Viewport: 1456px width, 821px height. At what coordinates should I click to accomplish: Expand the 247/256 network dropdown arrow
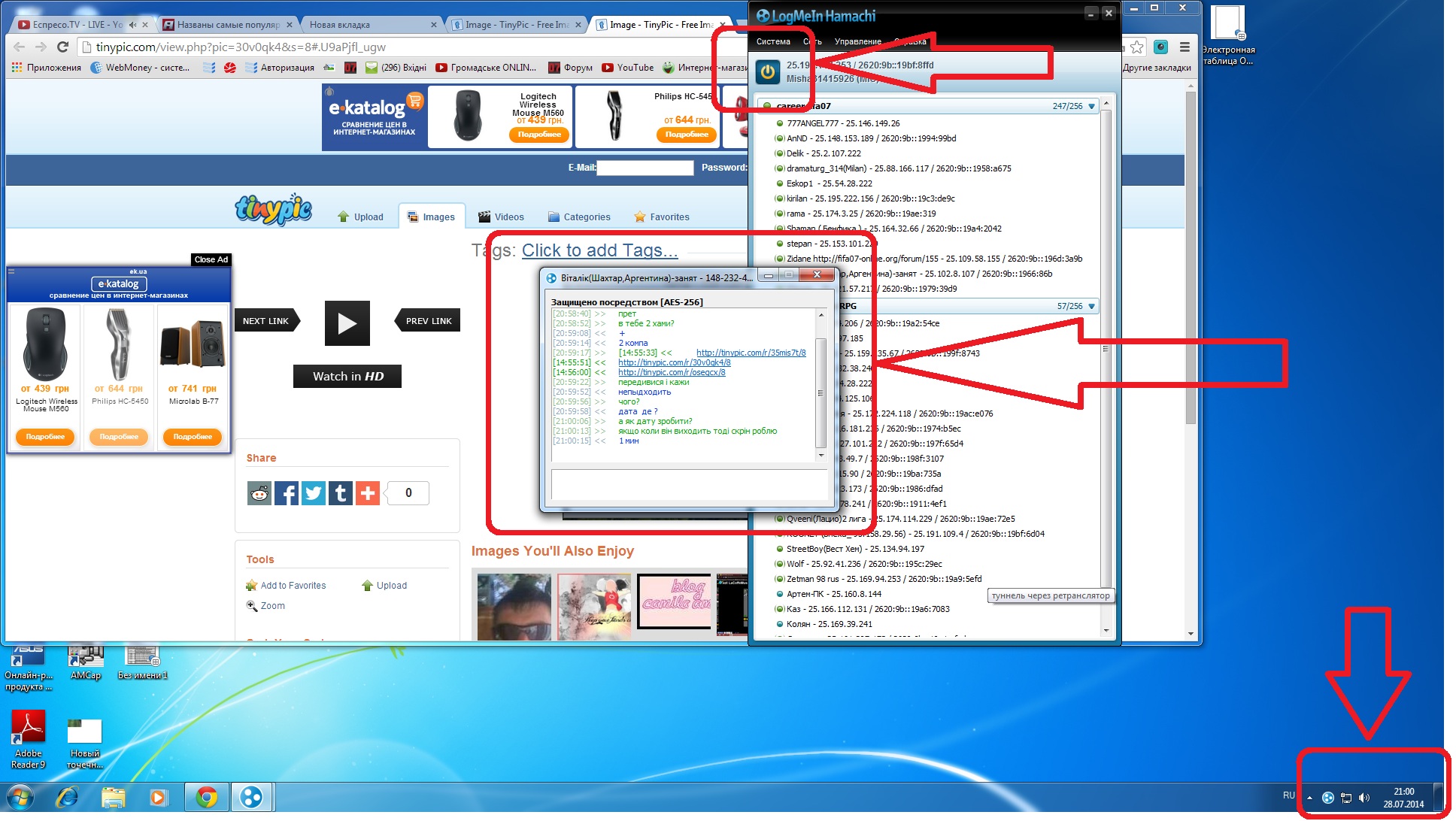point(1092,106)
